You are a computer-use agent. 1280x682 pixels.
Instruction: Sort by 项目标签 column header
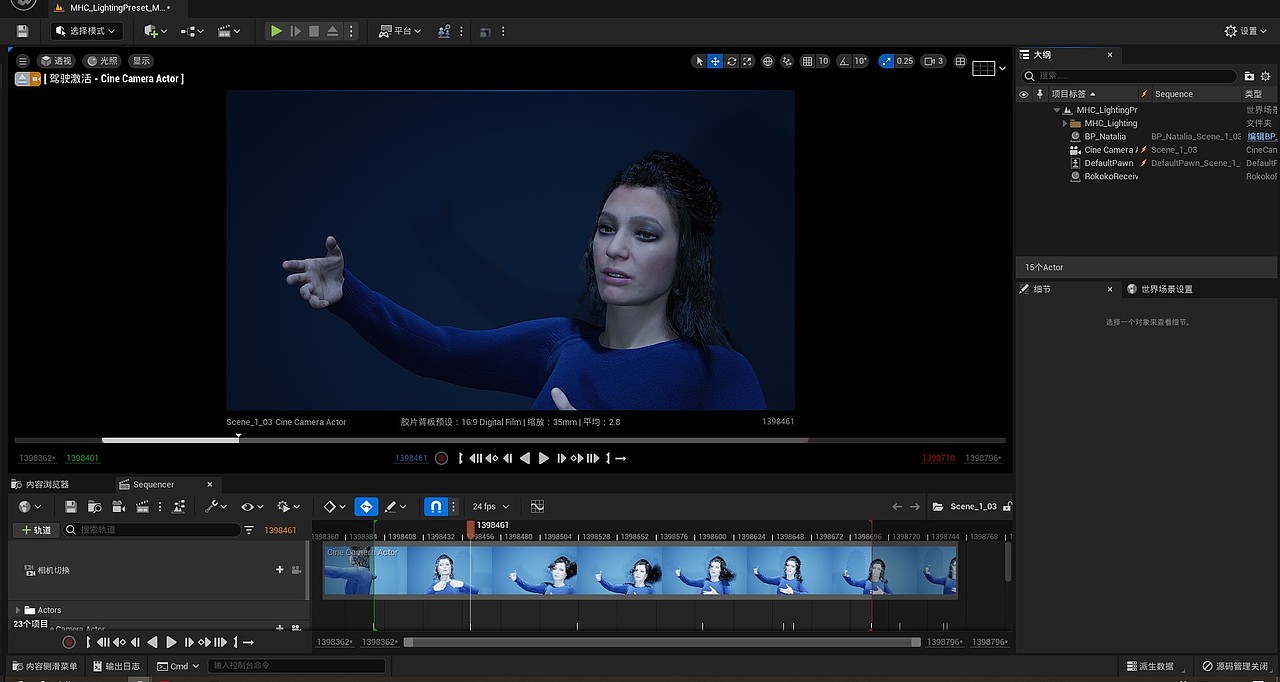pos(1073,94)
